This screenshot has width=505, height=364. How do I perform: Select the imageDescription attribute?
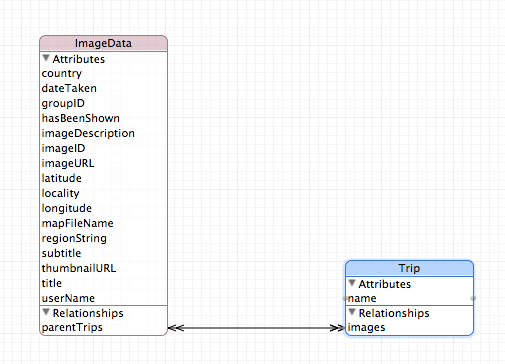tap(103, 133)
